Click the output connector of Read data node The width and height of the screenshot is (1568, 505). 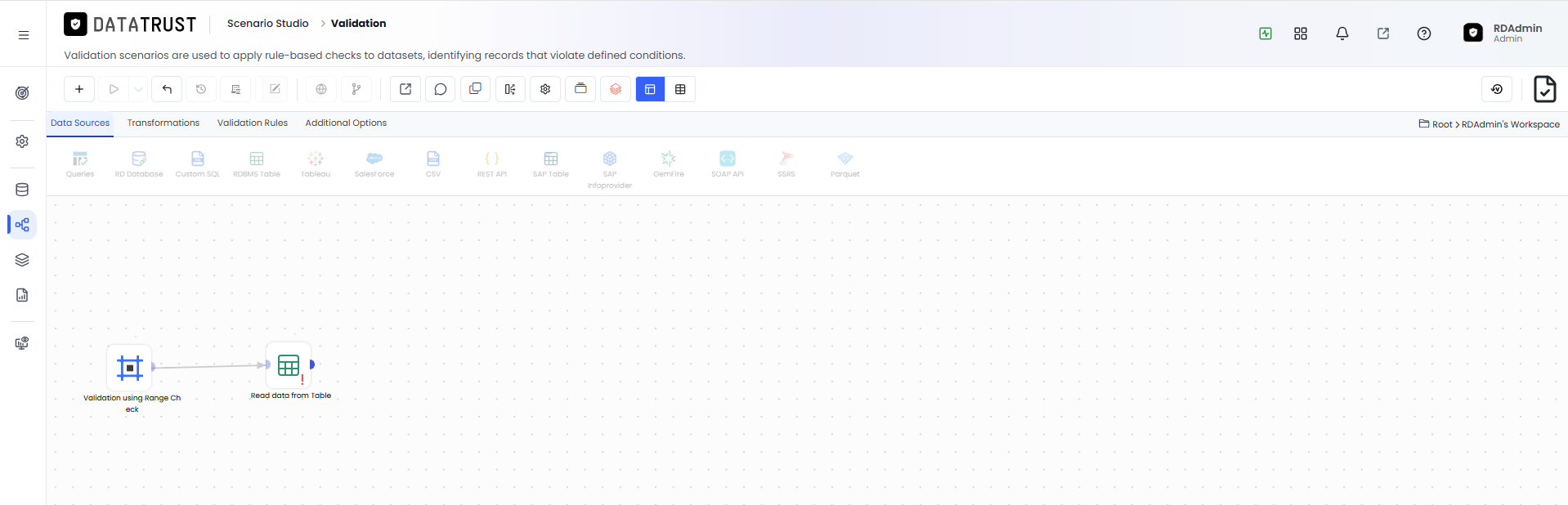pos(312,364)
